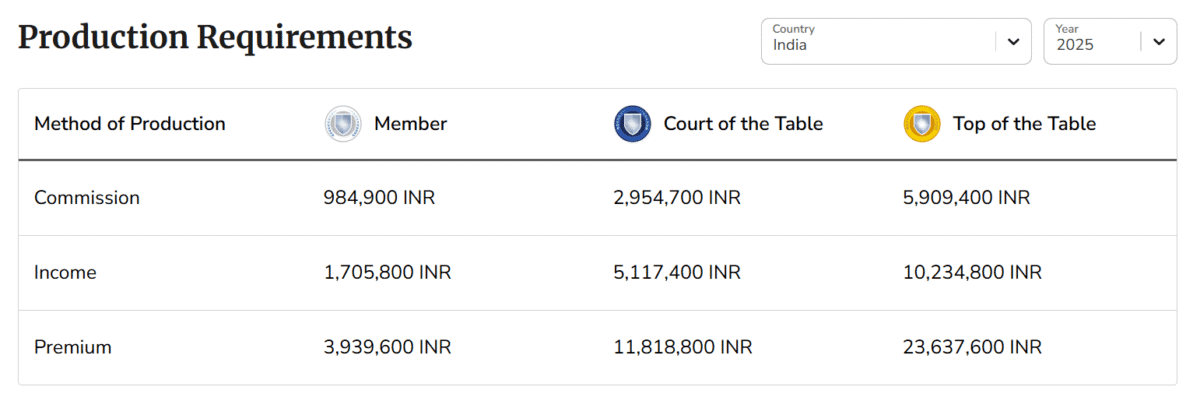Click the 2,954,700 INR commission value
The width and height of the screenshot is (1200, 408).
(676, 198)
